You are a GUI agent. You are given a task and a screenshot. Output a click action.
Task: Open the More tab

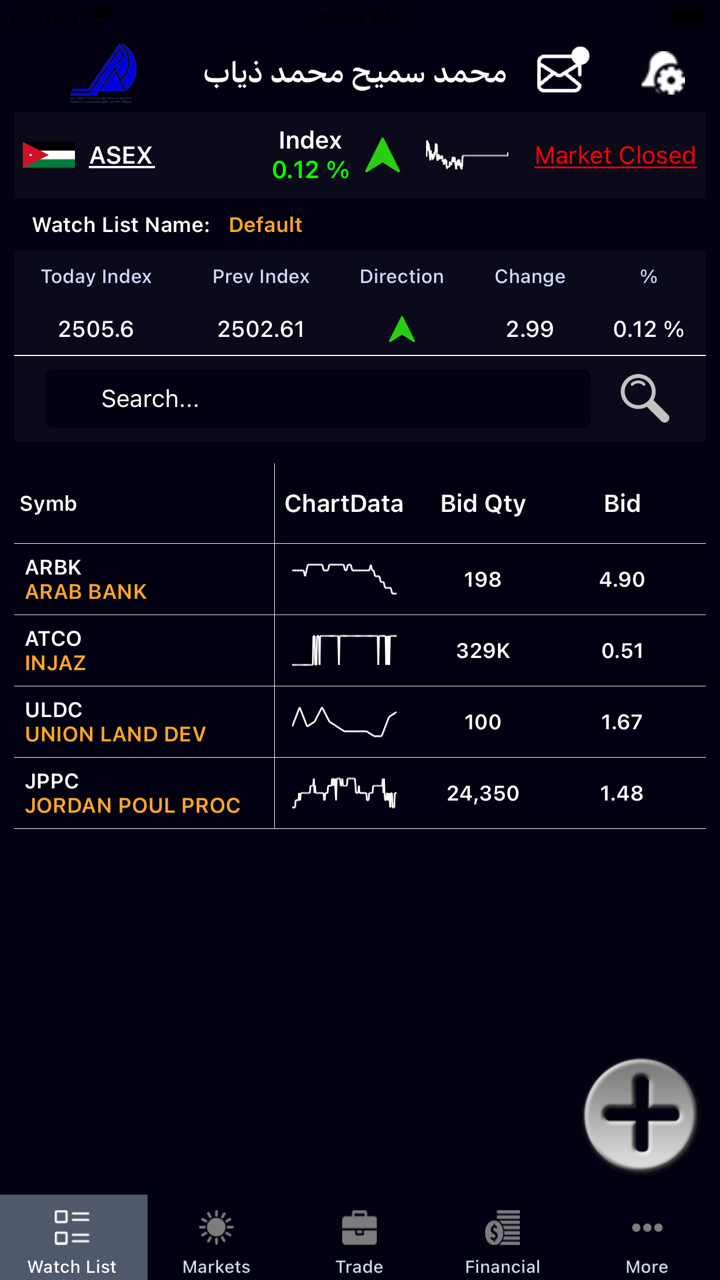click(646, 1242)
